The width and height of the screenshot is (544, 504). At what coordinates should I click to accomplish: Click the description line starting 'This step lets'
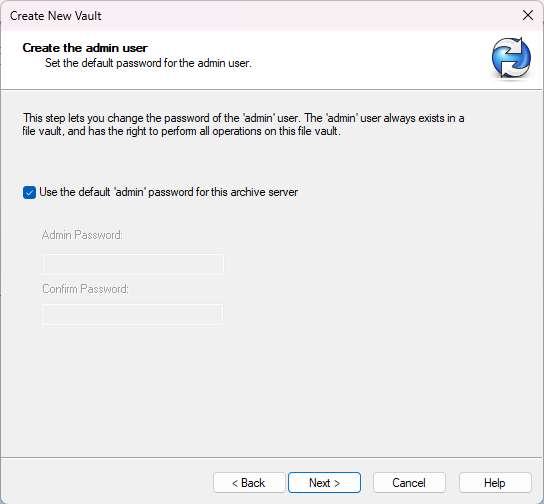click(x=244, y=118)
